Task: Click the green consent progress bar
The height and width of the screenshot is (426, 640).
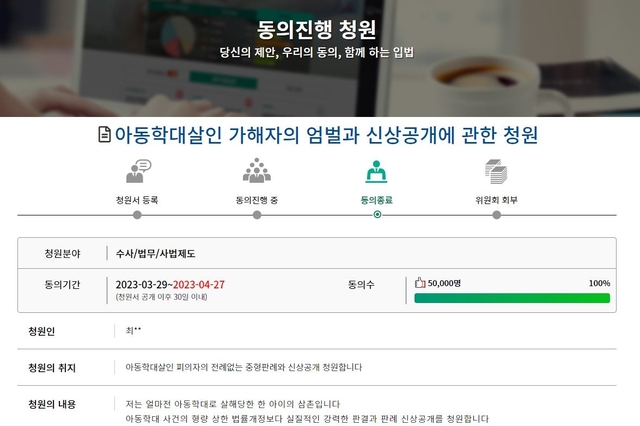Action: [x=512, y=298]
